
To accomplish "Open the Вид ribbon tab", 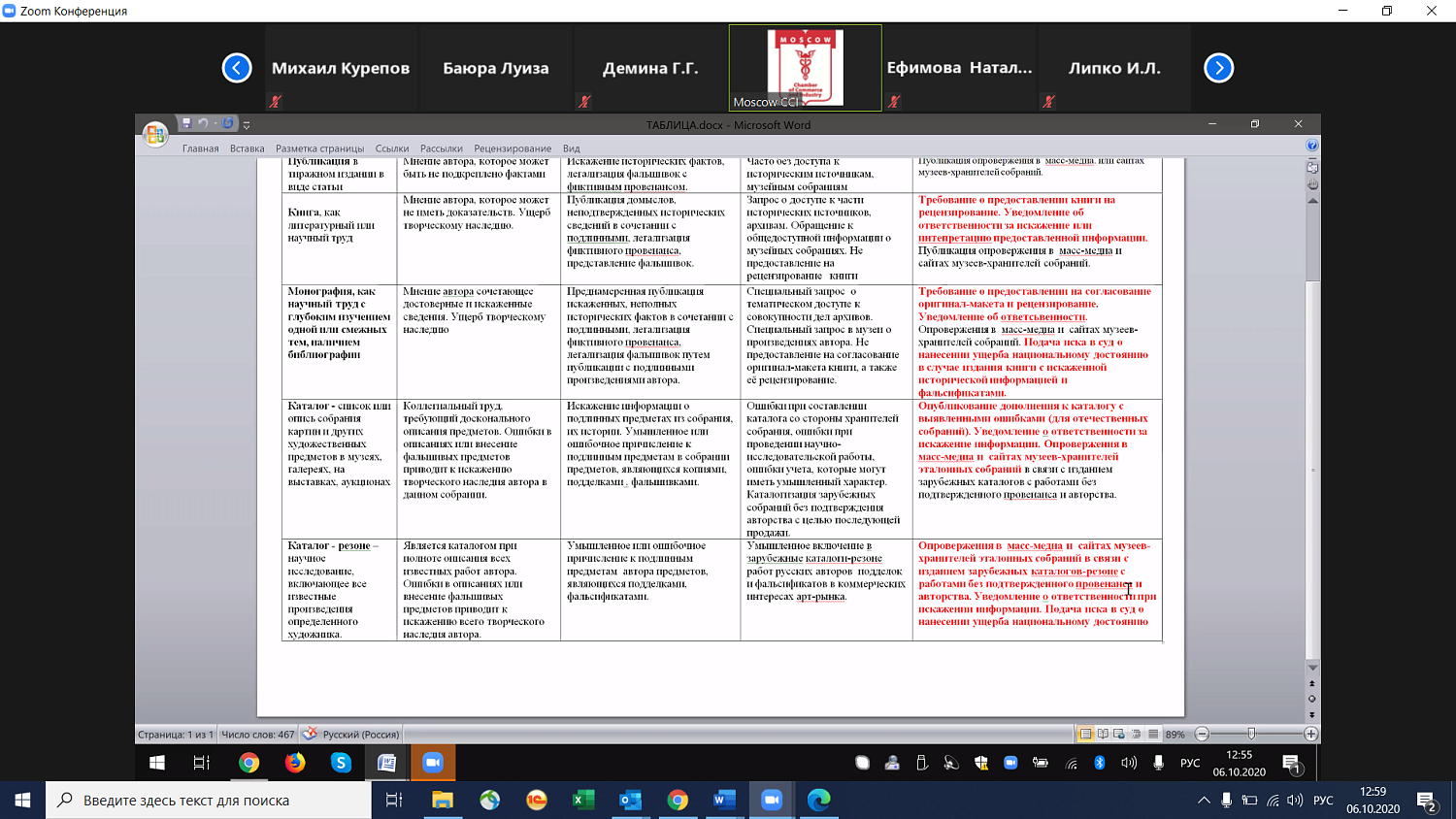I will point(572,148).
